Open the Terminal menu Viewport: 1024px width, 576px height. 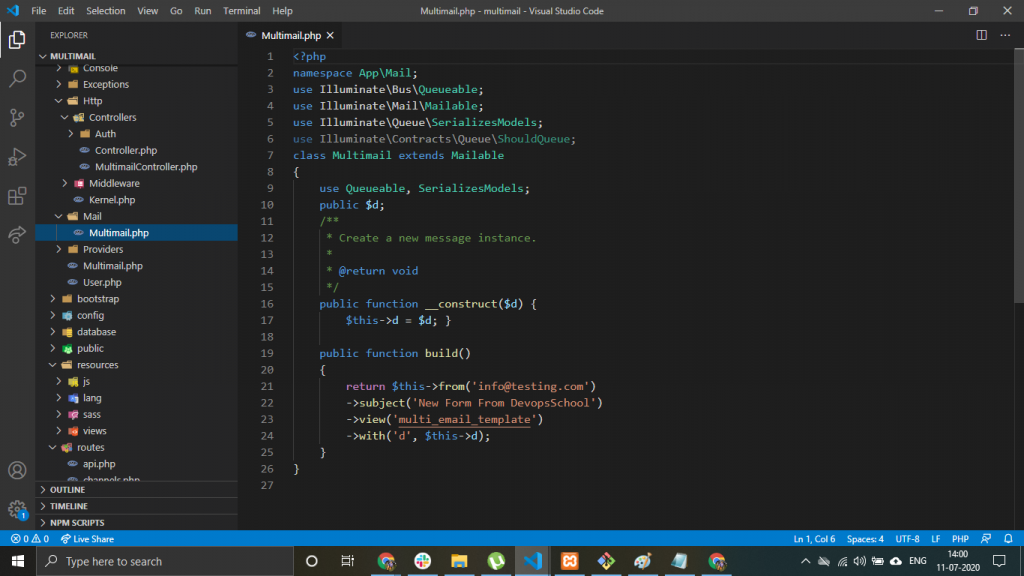tap(242, 10)
